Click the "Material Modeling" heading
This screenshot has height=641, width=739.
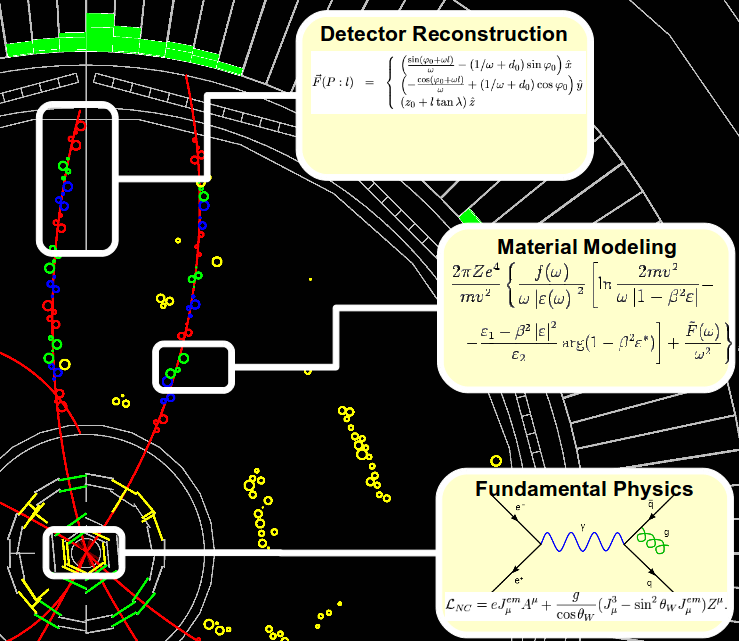pyautogui.click(x=587, y=247)
